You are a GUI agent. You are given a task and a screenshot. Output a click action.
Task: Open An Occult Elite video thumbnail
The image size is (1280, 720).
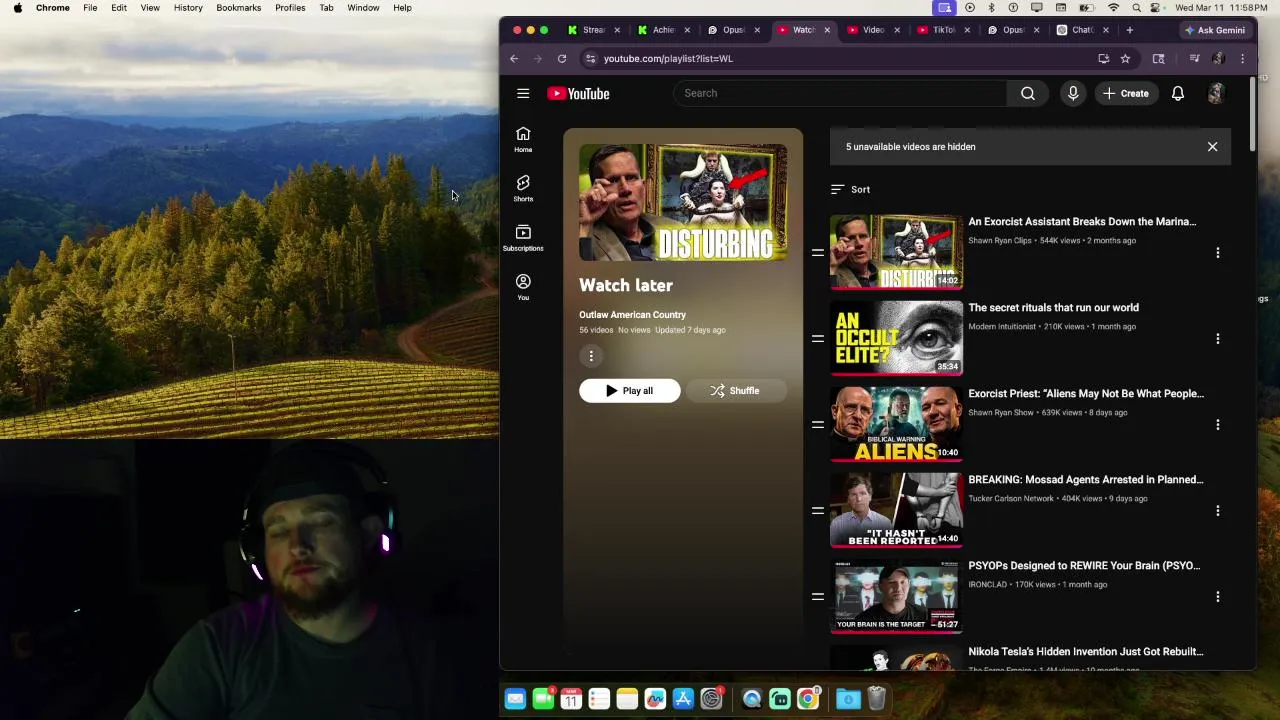[x=896, y=338]
